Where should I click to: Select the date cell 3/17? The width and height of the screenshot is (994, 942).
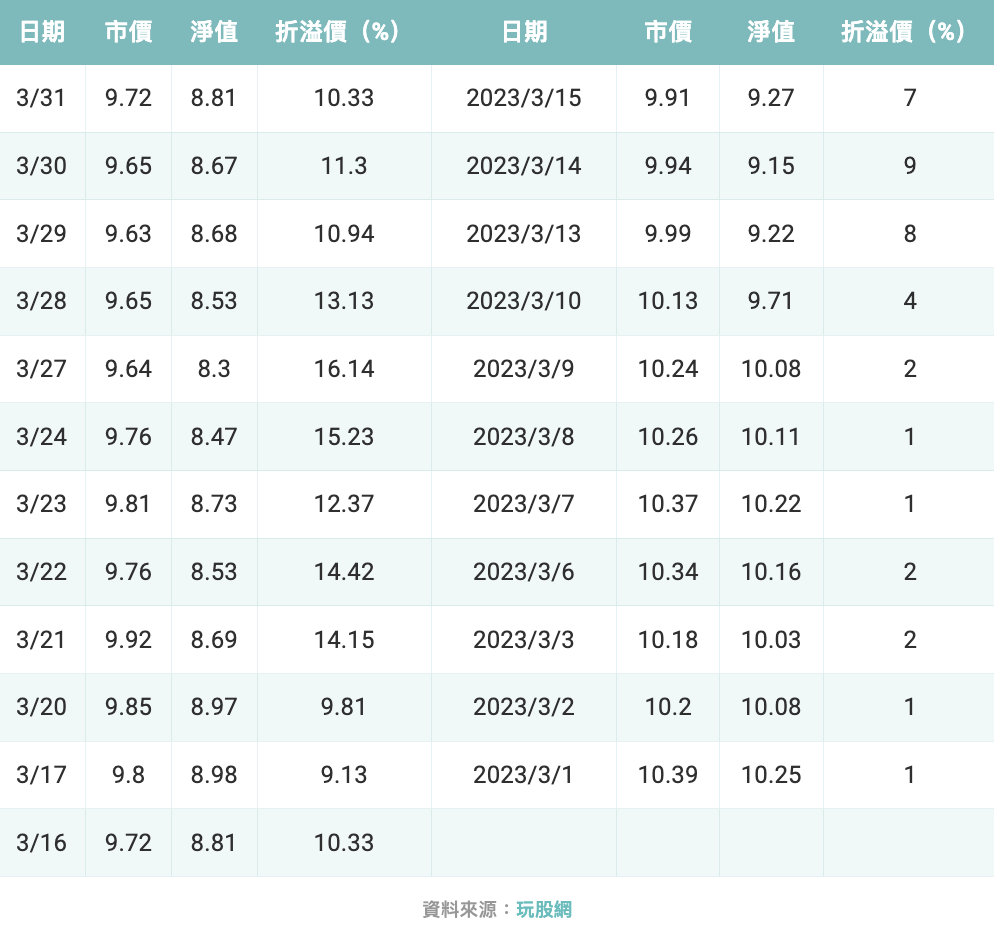click(41, 775)
